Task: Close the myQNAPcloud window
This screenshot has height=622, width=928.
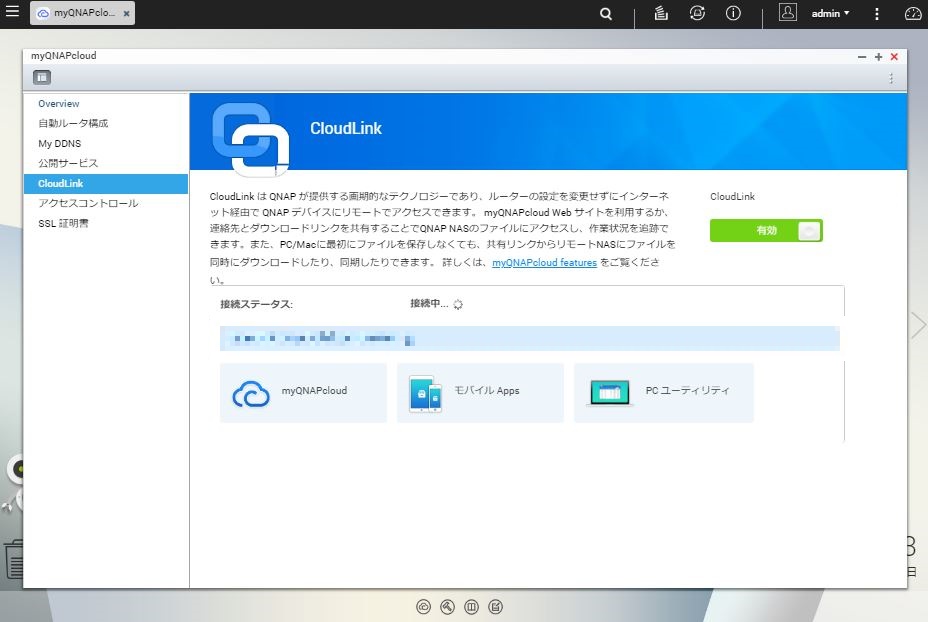Action: click(894, 57)
